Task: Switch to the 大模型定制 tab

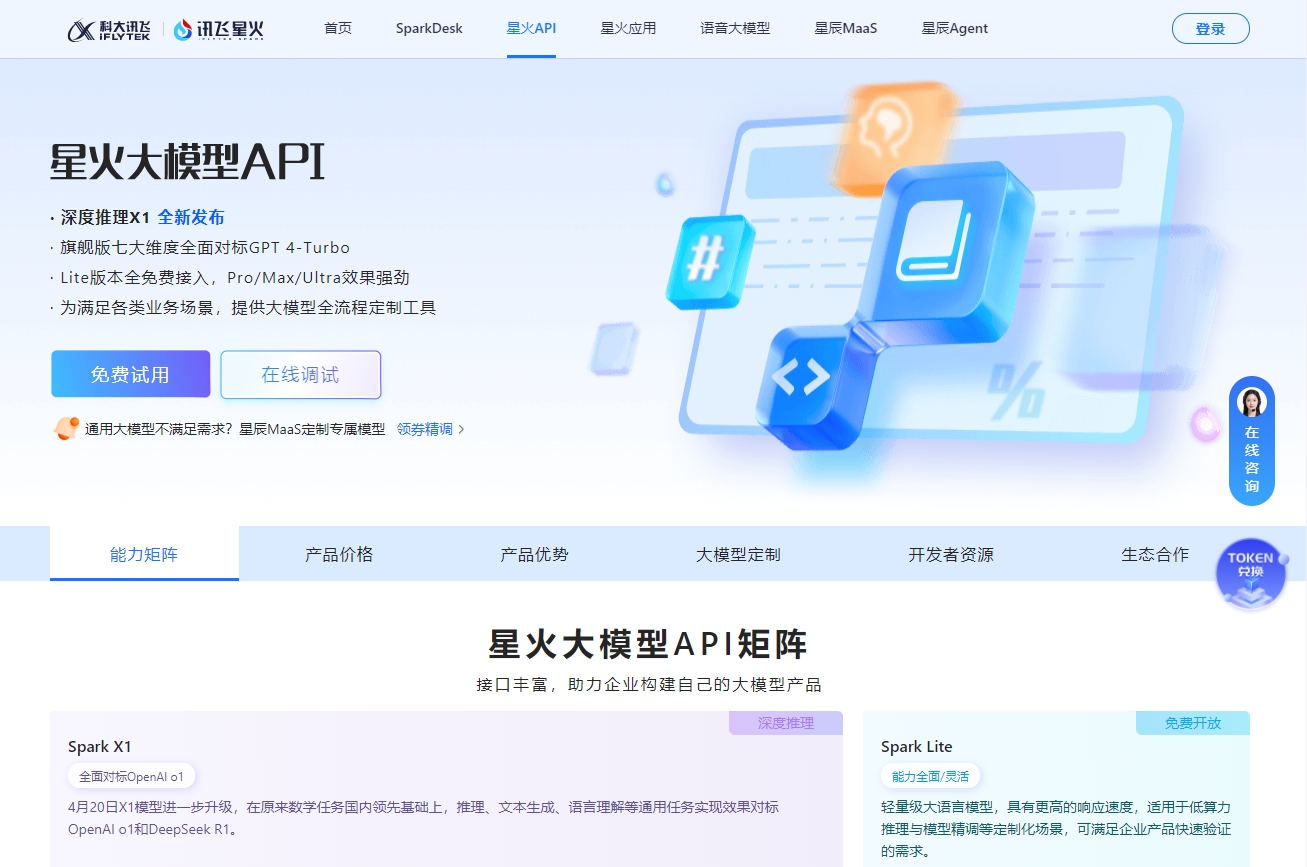Action: pos(738,554)
